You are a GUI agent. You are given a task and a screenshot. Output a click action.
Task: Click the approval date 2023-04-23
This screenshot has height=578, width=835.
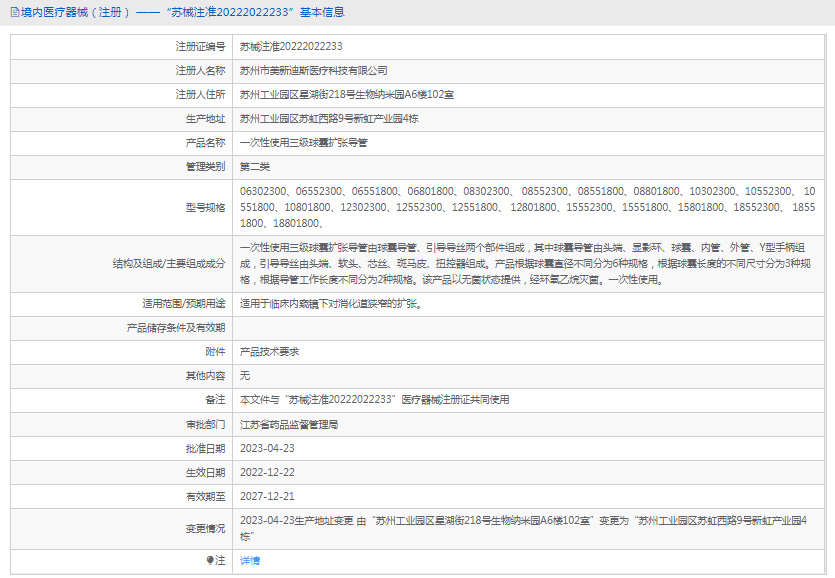tap(267, 448)
